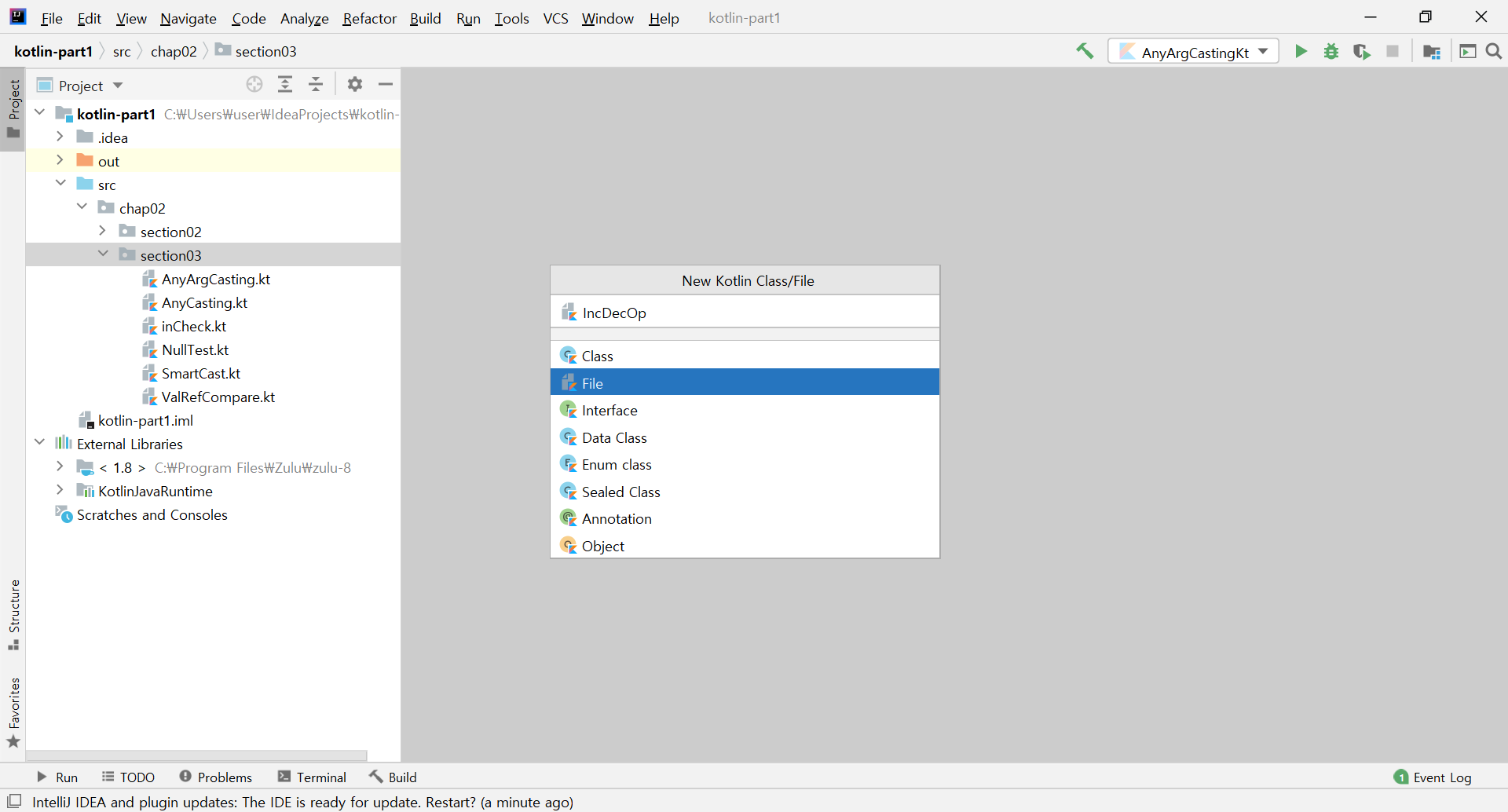Open Build tool window tab
The height and width of the screenshot is (812, 1508).
(393, 777)
